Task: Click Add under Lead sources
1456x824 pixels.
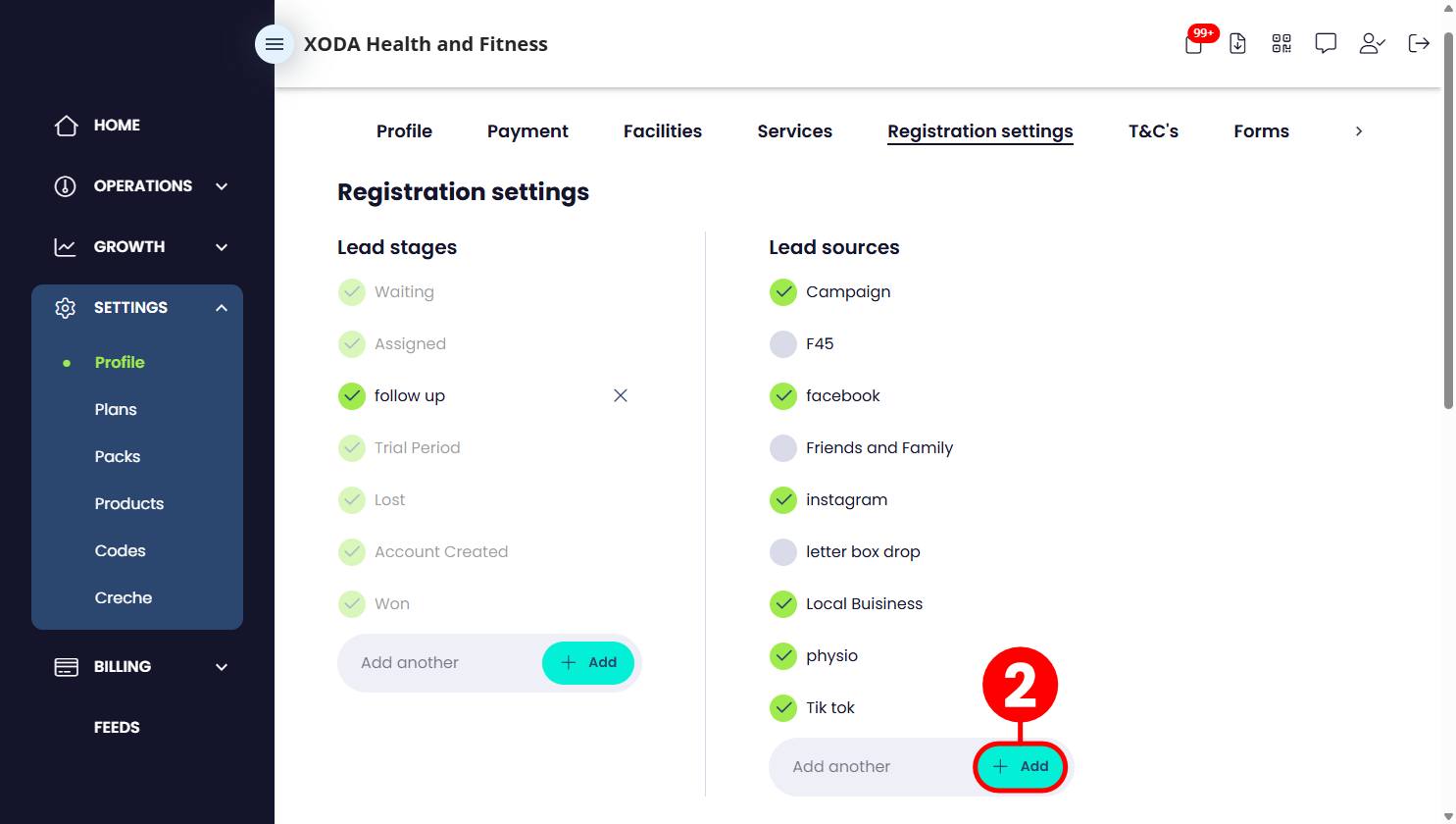Action: tap(1021, 766)
